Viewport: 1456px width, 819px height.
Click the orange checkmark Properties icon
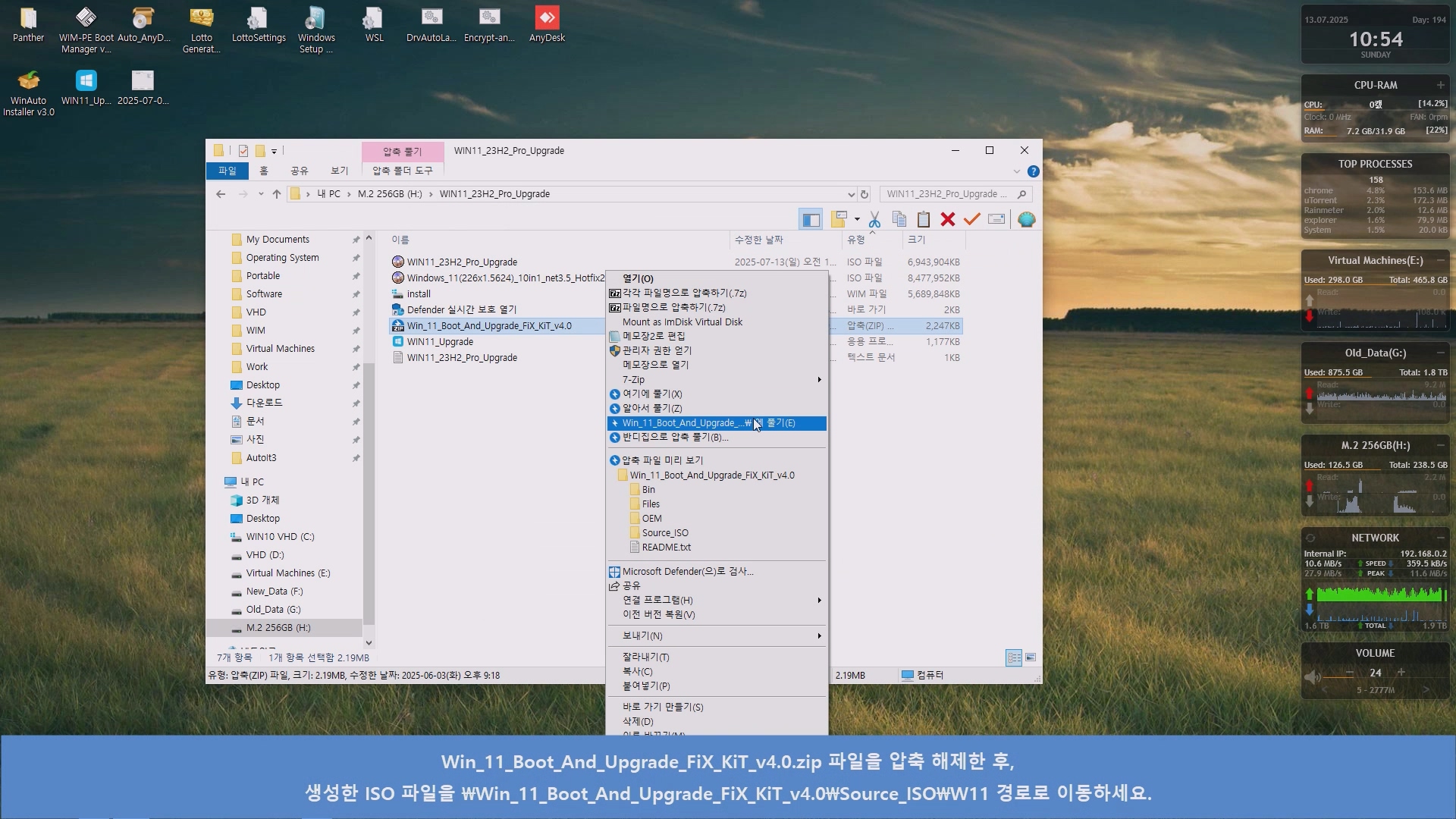(971, 220)
